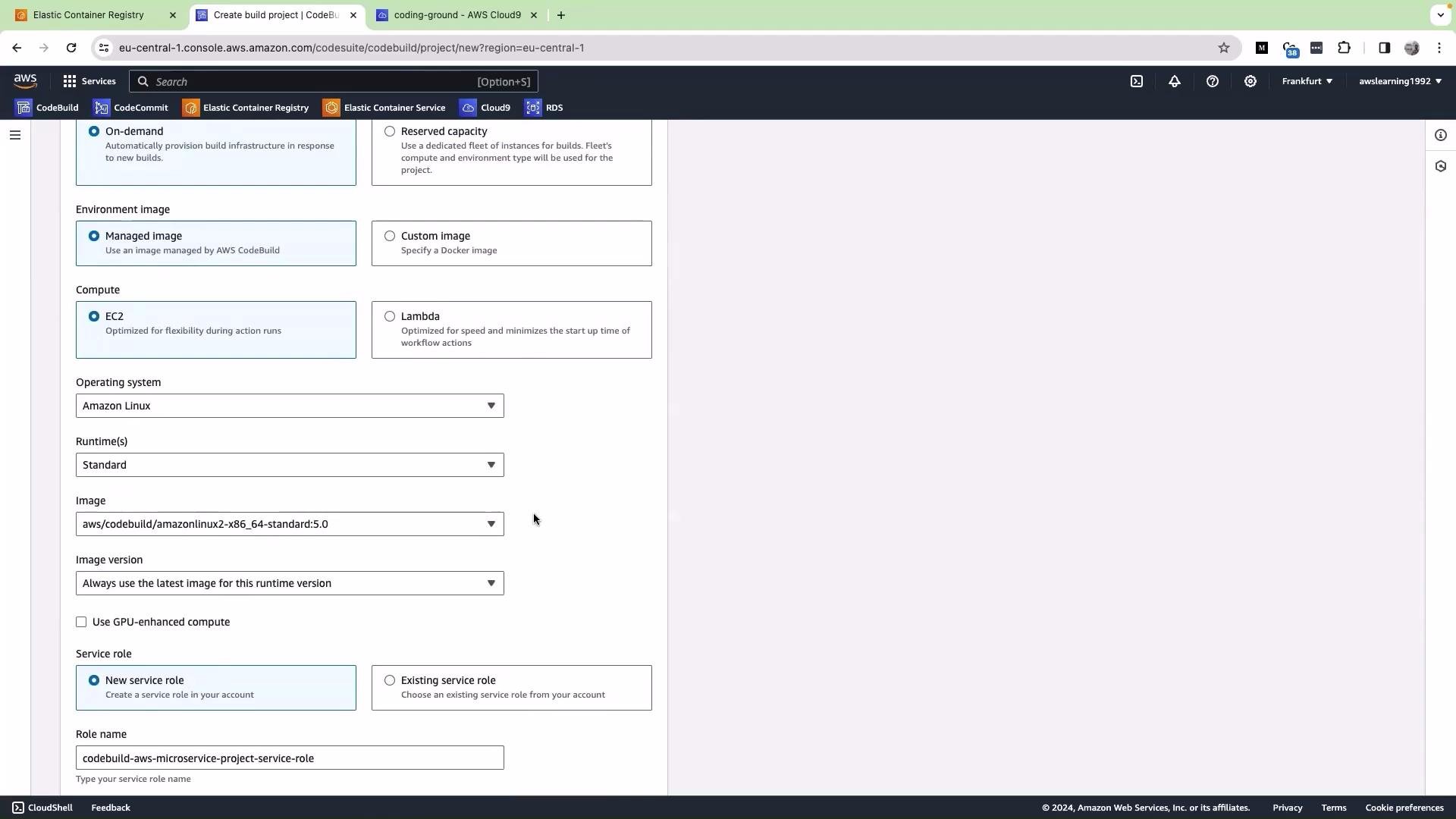
Task: Open CodeBuild favorite shortcut
Action: pos(47,108)
